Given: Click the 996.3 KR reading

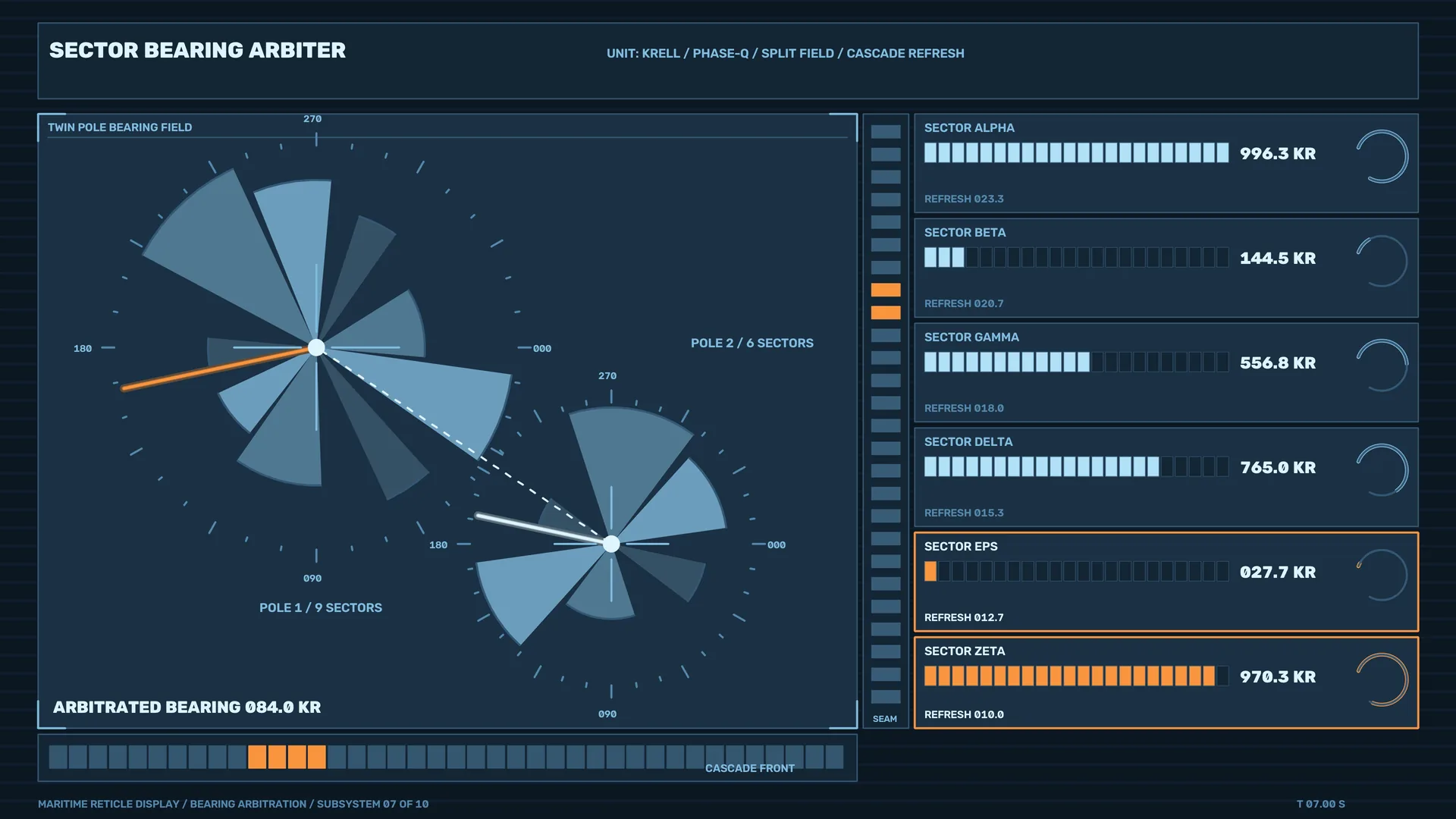Looking at the screenshot, I should point(1278,154).
